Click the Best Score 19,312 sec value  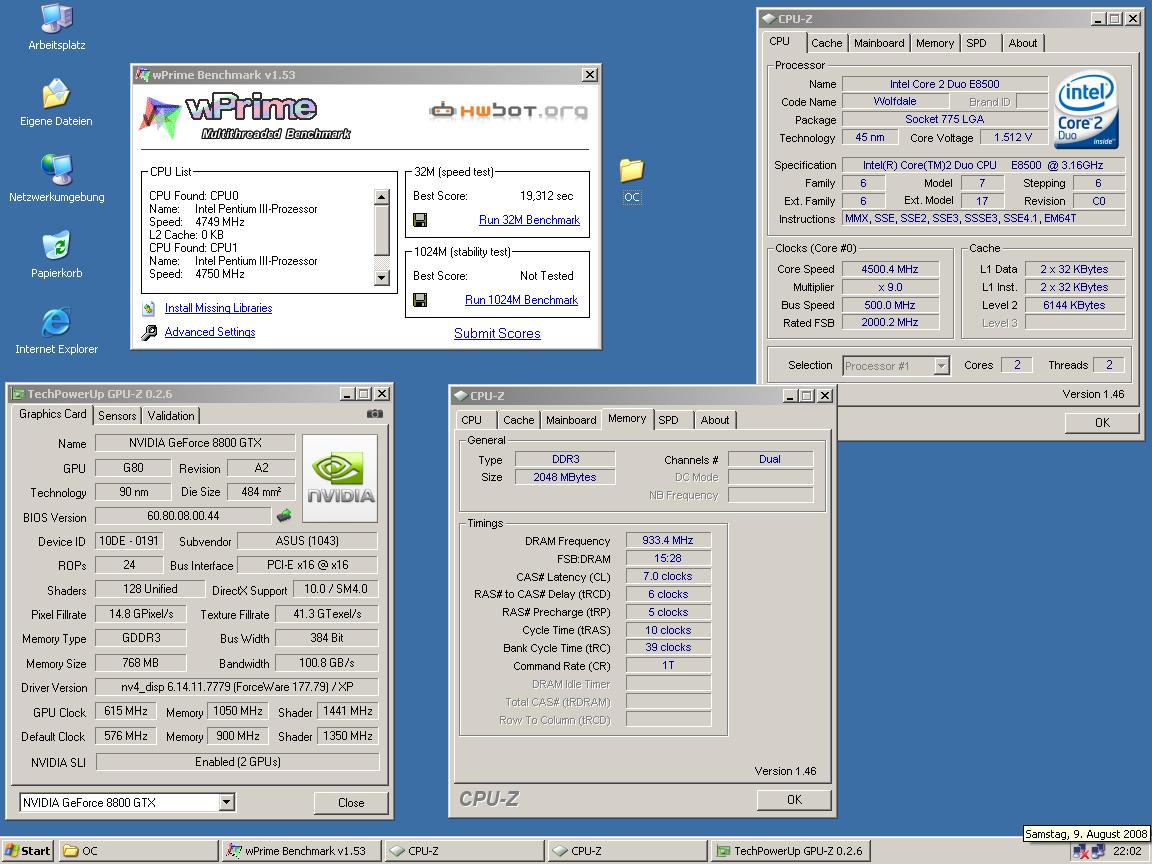pos(547,196)
